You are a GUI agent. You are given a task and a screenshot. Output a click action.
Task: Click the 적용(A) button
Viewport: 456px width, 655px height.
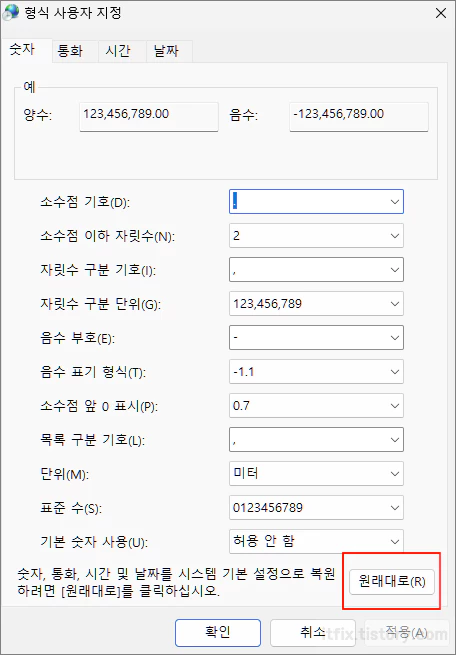click(x=407, y=632)
